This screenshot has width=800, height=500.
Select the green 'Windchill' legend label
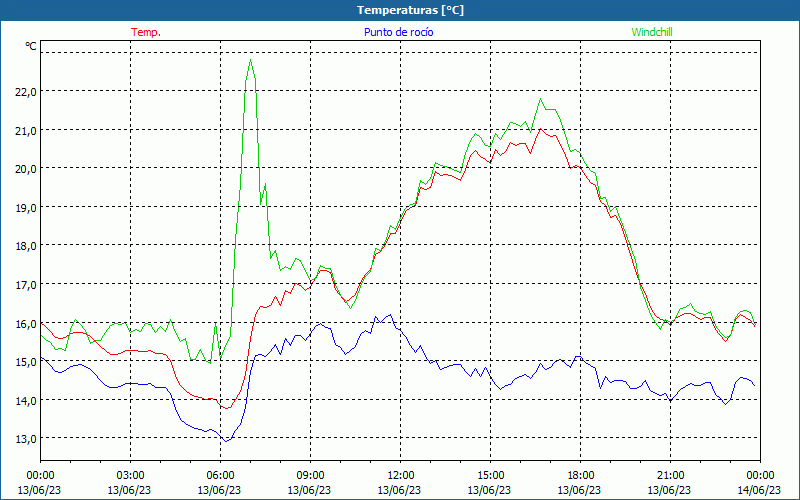pyautogui.click(x=652, y=32)
